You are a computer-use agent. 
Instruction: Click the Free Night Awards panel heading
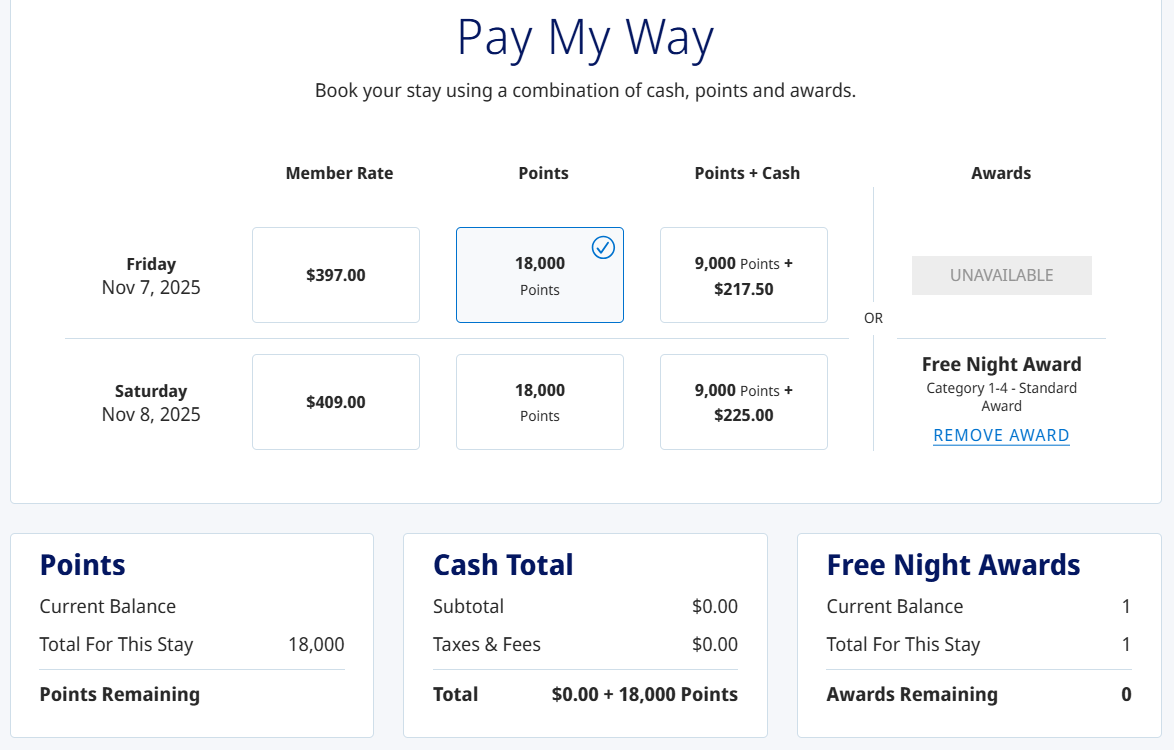pos(953,564)
